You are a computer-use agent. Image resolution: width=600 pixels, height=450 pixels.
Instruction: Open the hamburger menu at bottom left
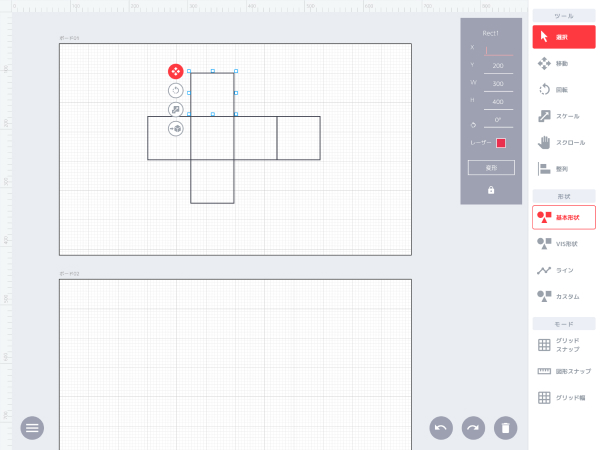click(x=32, y=427)
